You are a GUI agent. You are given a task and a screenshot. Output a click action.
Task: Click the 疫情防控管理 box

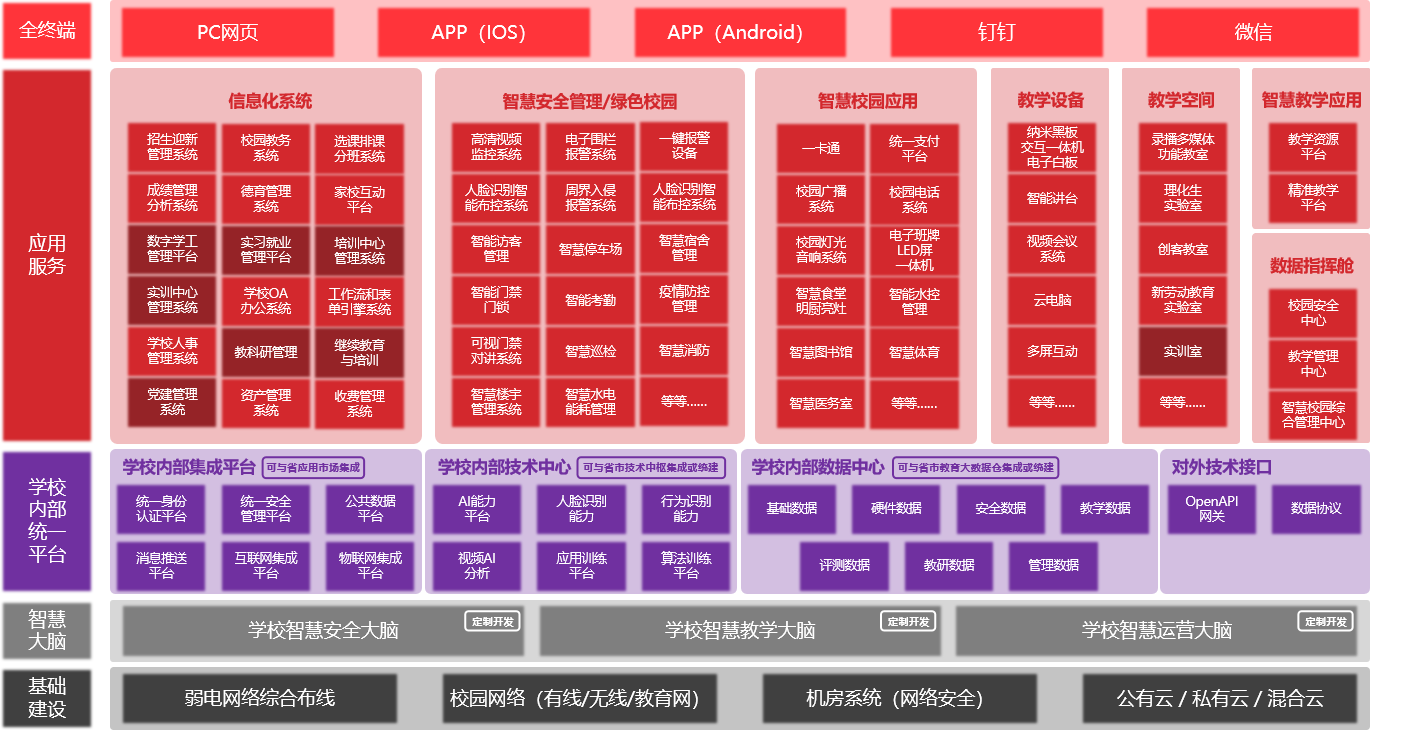tap(684, 299)
